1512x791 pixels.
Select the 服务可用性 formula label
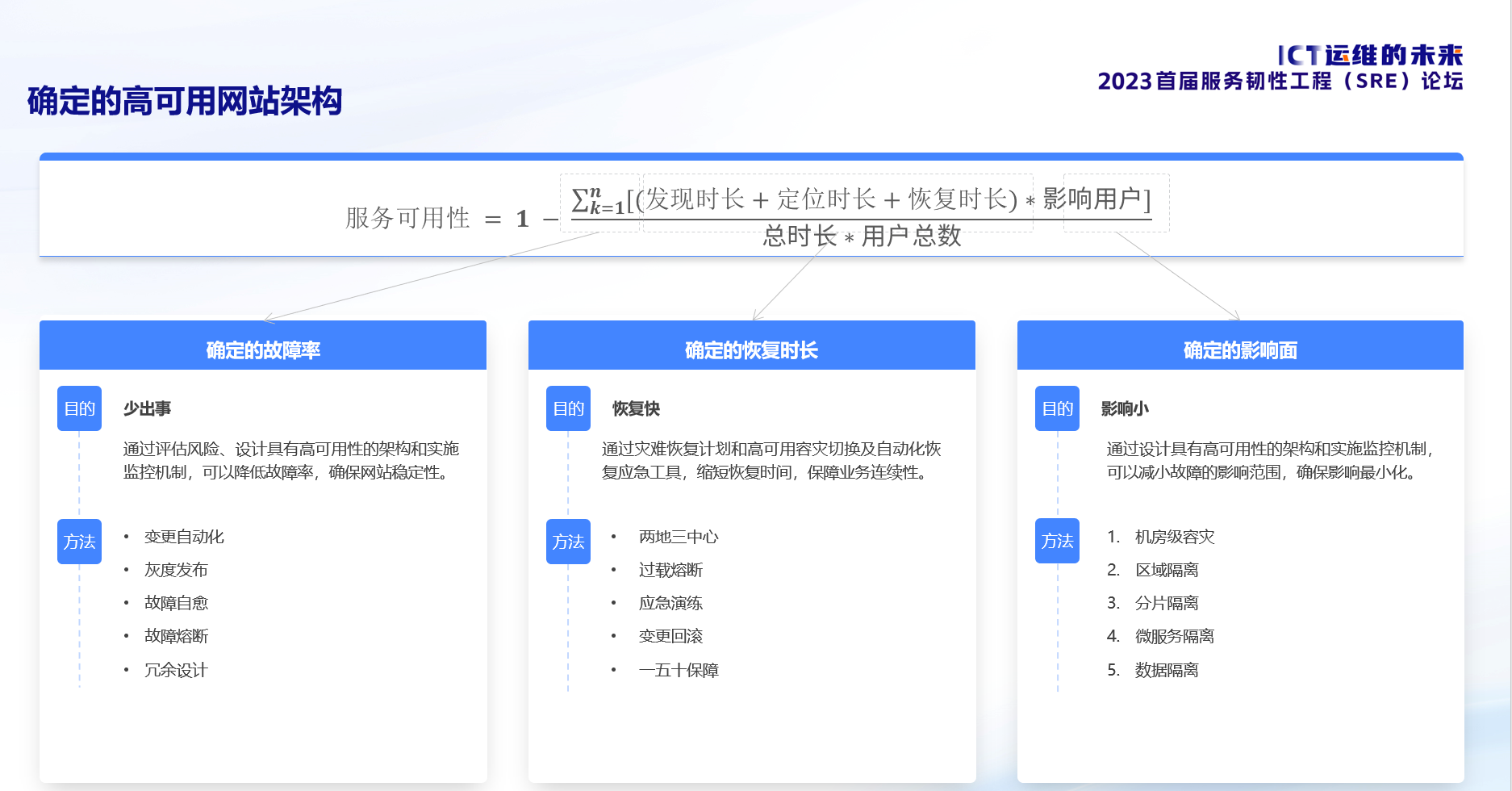(x=407, y=218)
